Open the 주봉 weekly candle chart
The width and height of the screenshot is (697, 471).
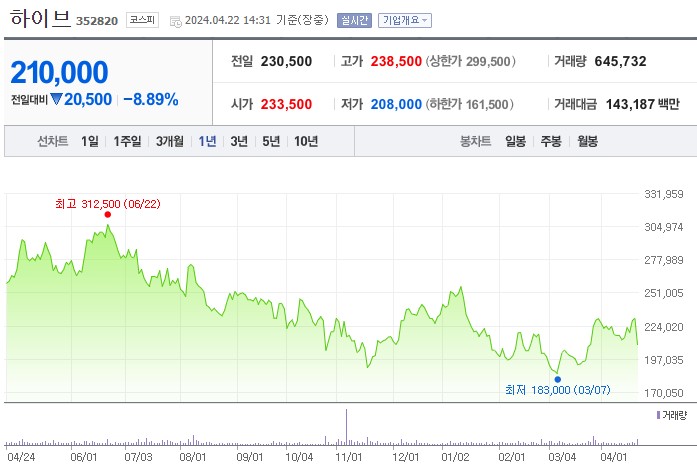tap(551, 141)
